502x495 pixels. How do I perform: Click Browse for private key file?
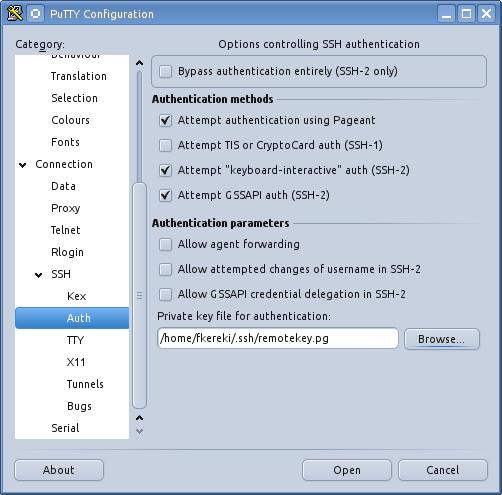[442, 339]
